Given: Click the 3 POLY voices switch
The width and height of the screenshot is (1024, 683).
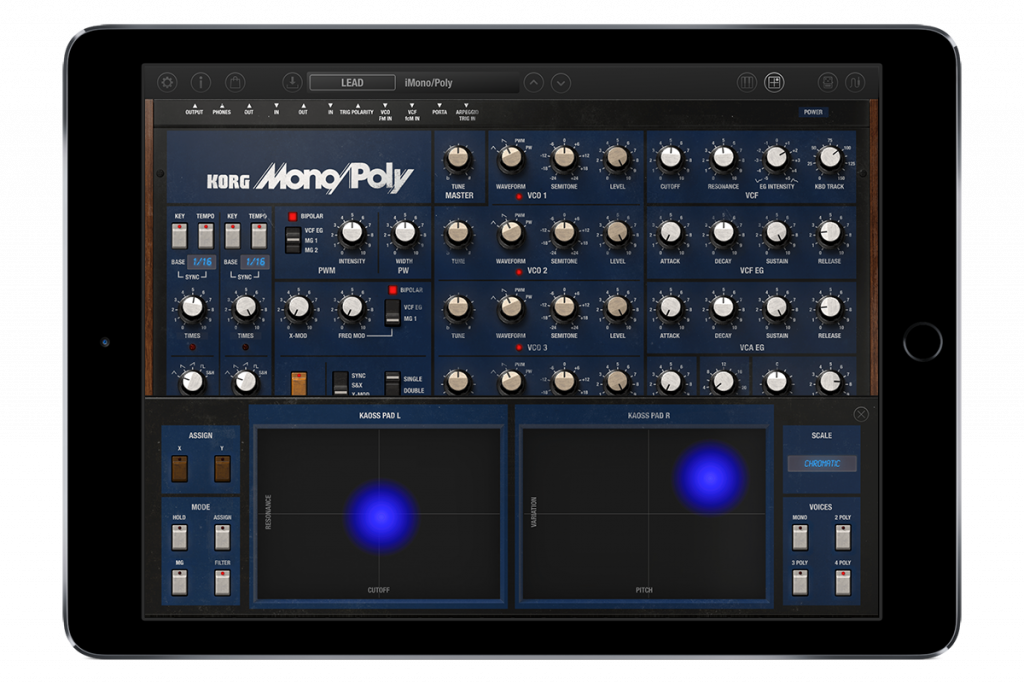Looking at the screenshot, I should [x=800, y=582].
